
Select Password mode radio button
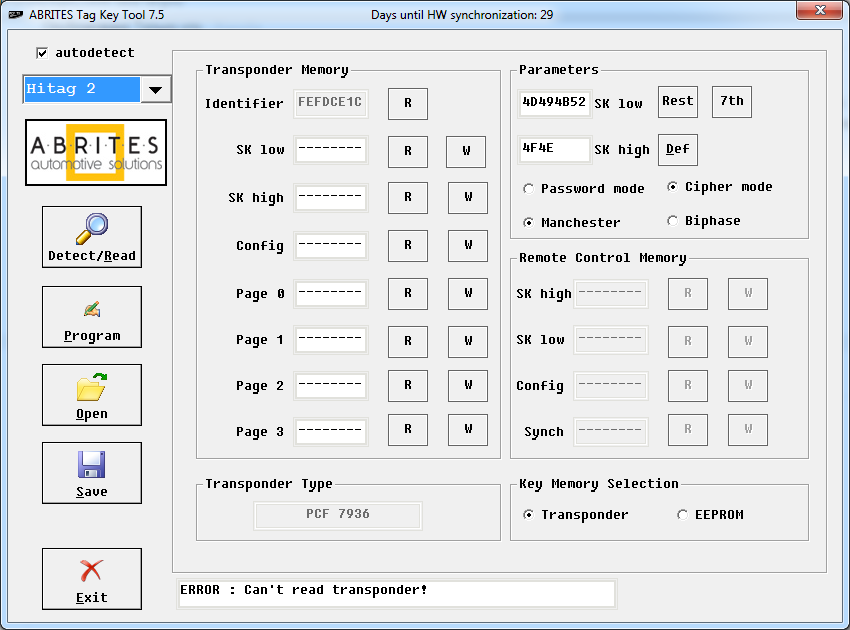528,189
